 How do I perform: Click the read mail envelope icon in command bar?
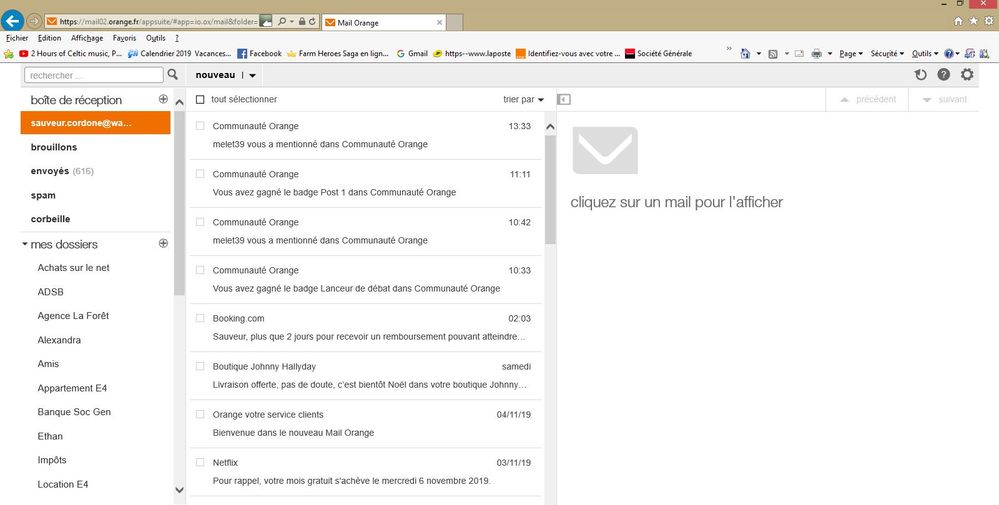(x=799, y=53)
